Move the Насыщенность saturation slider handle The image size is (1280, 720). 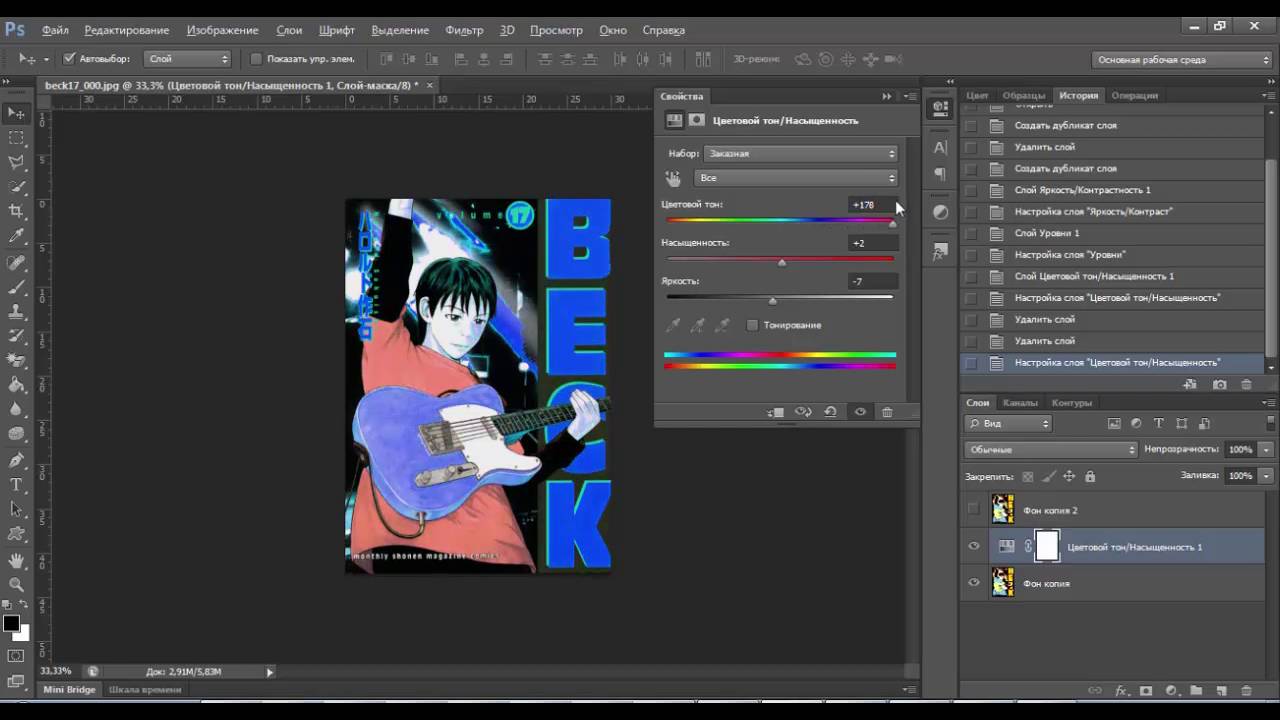[x=781, y=262]
